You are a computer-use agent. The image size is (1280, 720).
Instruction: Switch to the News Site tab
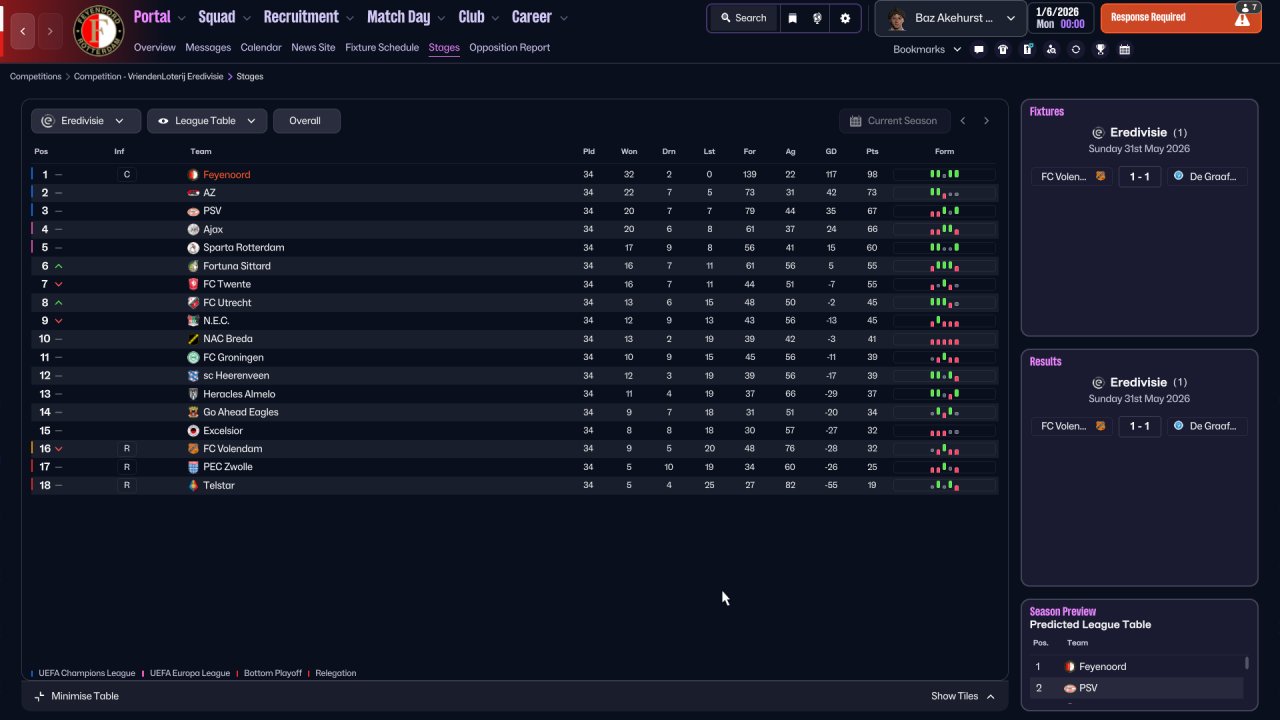click(313, 47)
